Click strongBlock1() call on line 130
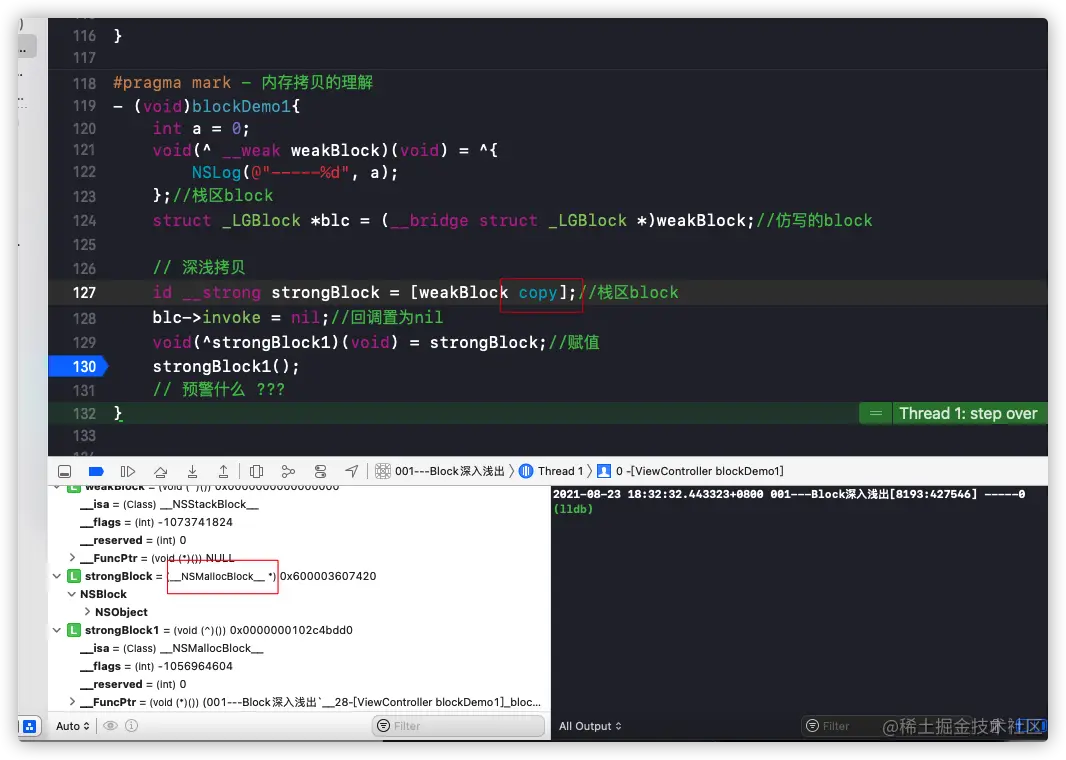This screenshot has width=1066, height=760. [226, 366]
